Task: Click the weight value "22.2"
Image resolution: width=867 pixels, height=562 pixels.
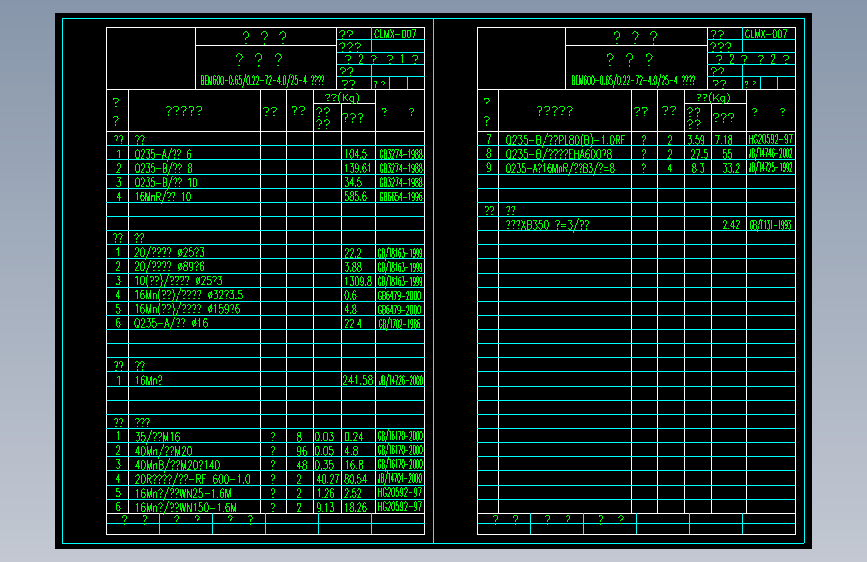Action: pyautogui.click(x=353, y=253)
